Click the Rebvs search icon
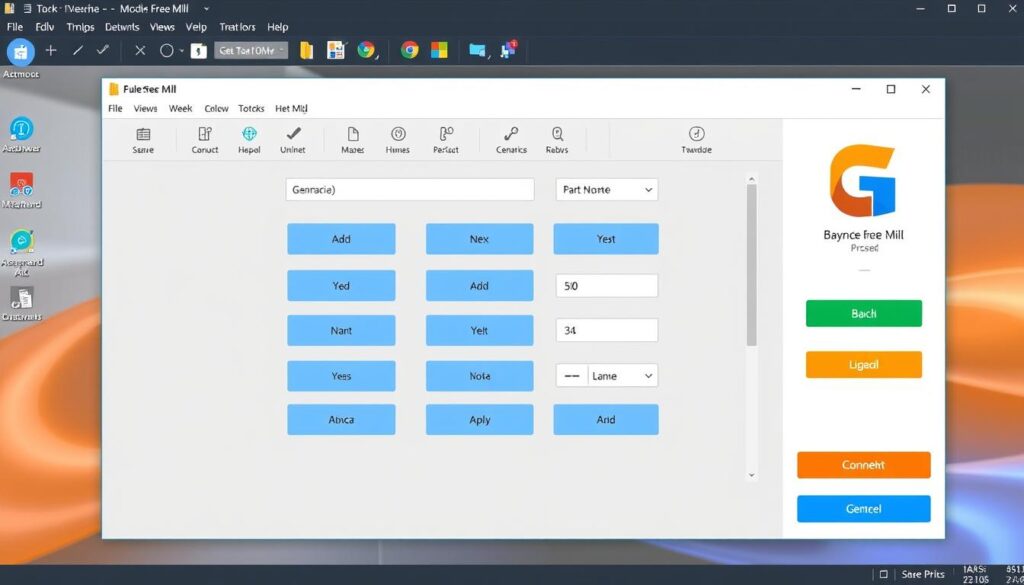Image resolution: width=1024 pixels, height=585 pixels. 557,140
